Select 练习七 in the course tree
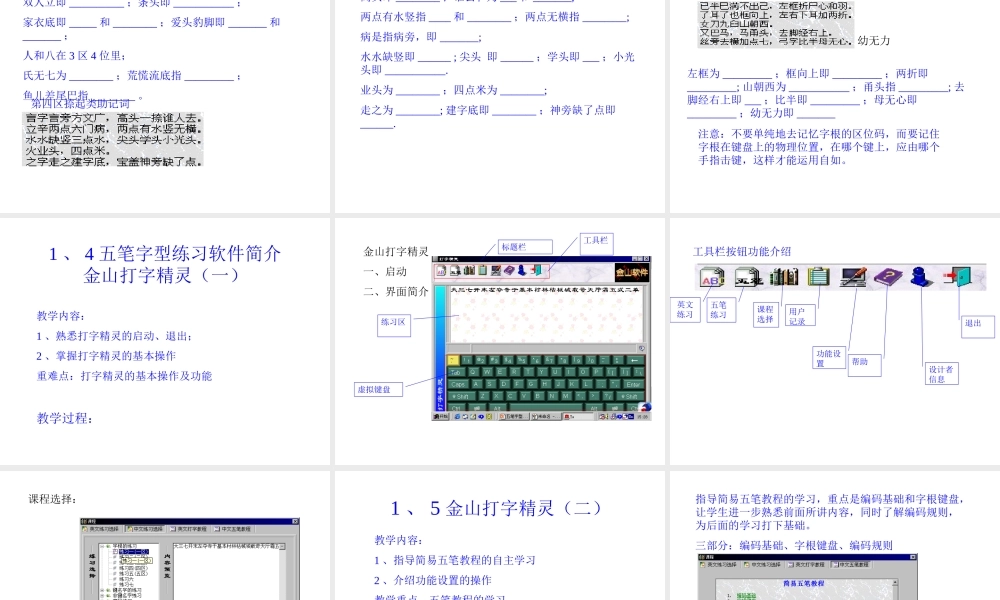Screen dimensions: 1000x600 pos(126,584)
